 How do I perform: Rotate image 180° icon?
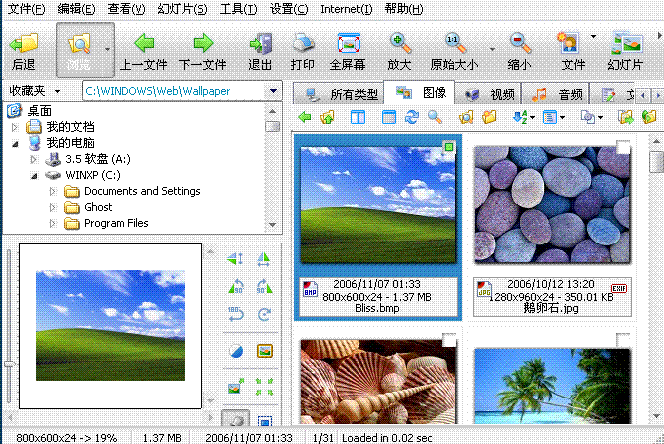235,314
